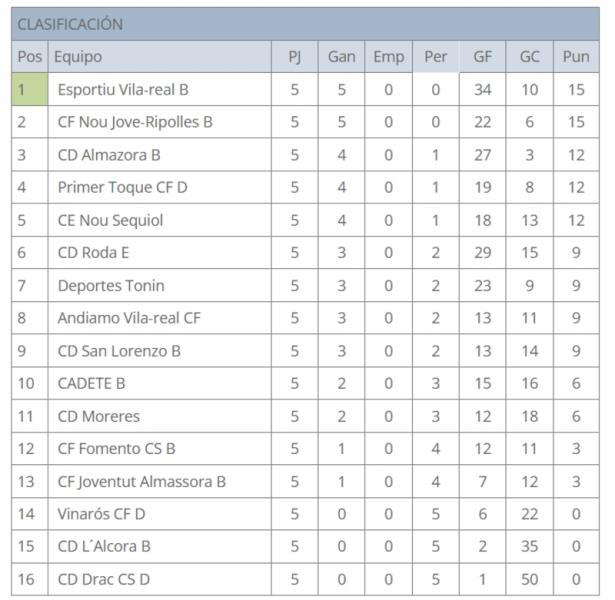The image size is (615, 600).
Task: Select the CADETE B team entry
Action: pyautogui.click(x=91, y=383)
